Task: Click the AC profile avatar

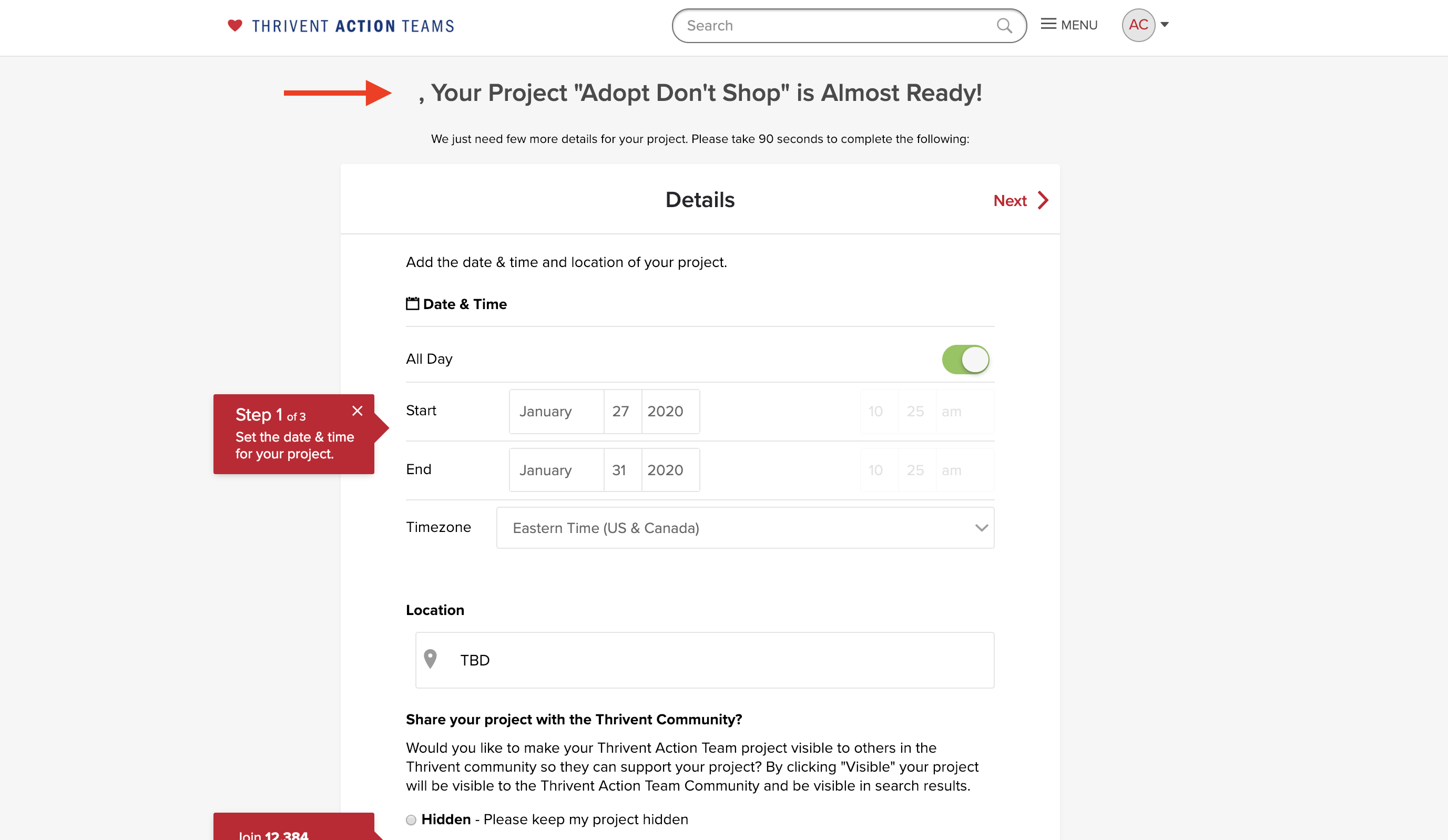Action: (1138, 25)
